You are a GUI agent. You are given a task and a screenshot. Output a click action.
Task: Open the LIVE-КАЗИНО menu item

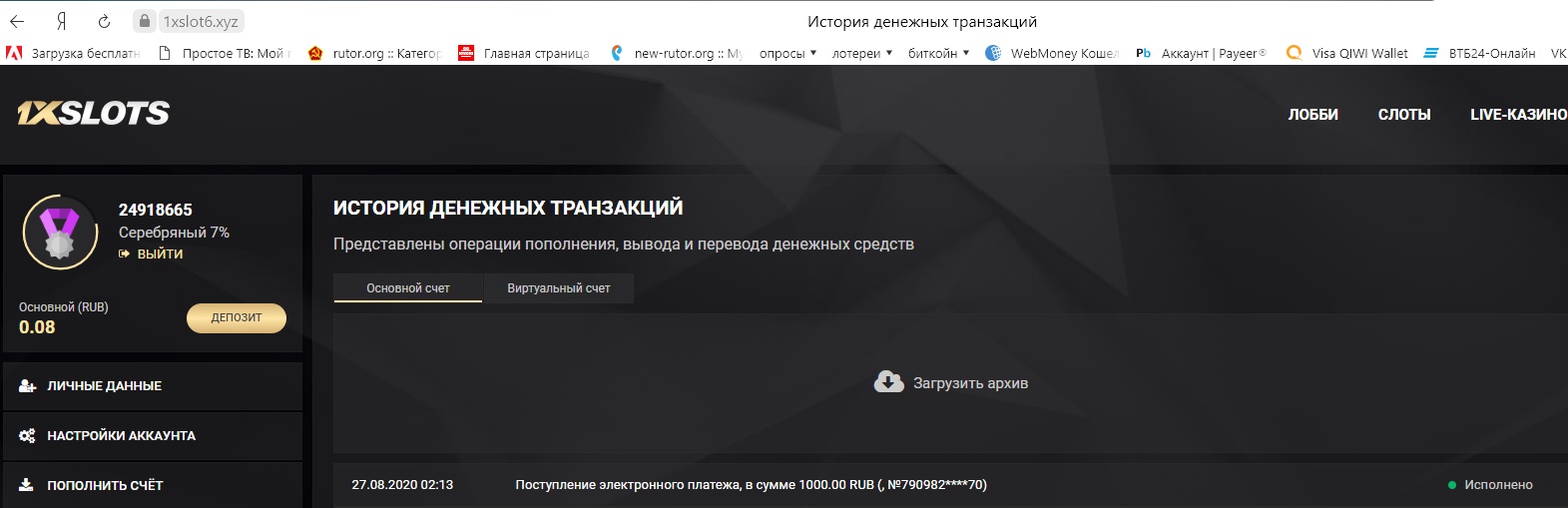[1518, 115]
